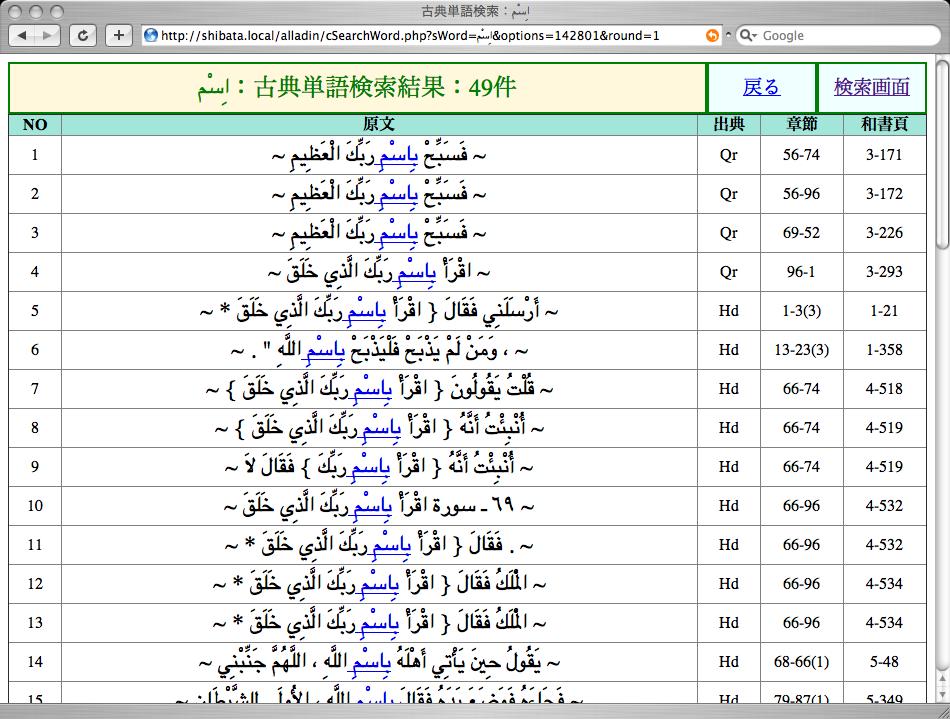Open the 検索画面 link
Image resolution: width=950 pixels, height=719 pixels.
871,87
